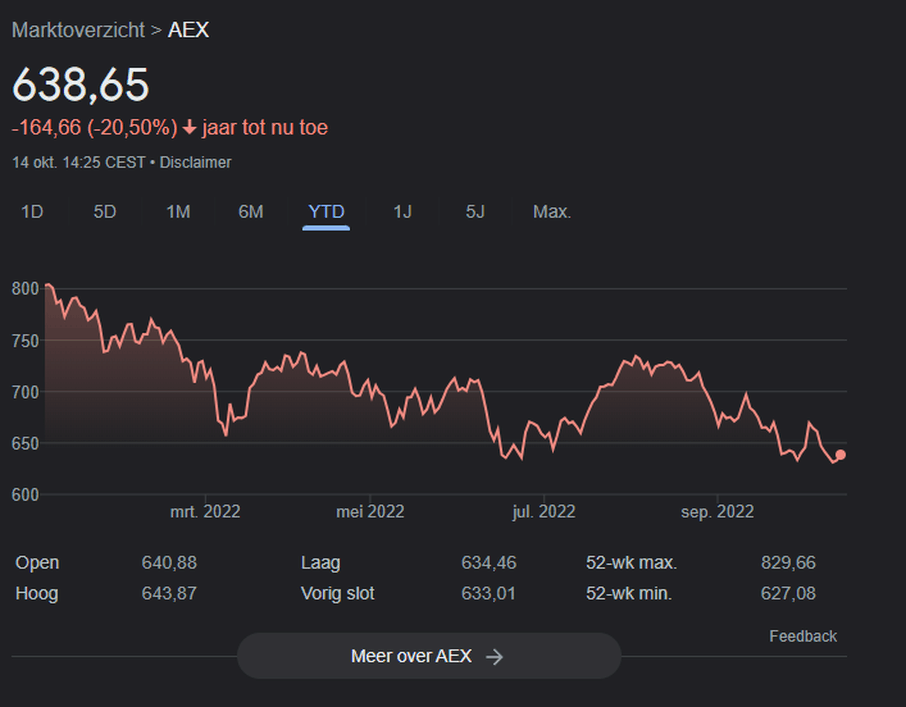Select the 1D time range tab
The height and width of the screenshot is (707, 906).
pos(32,212)
